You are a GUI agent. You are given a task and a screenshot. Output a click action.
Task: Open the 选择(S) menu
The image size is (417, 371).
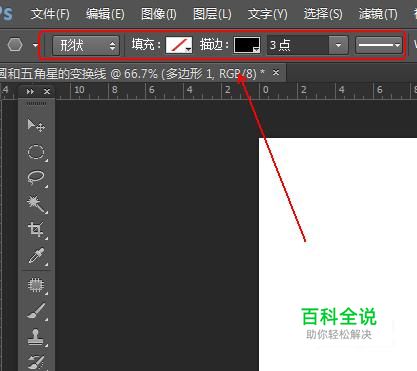tap(323, 14)
